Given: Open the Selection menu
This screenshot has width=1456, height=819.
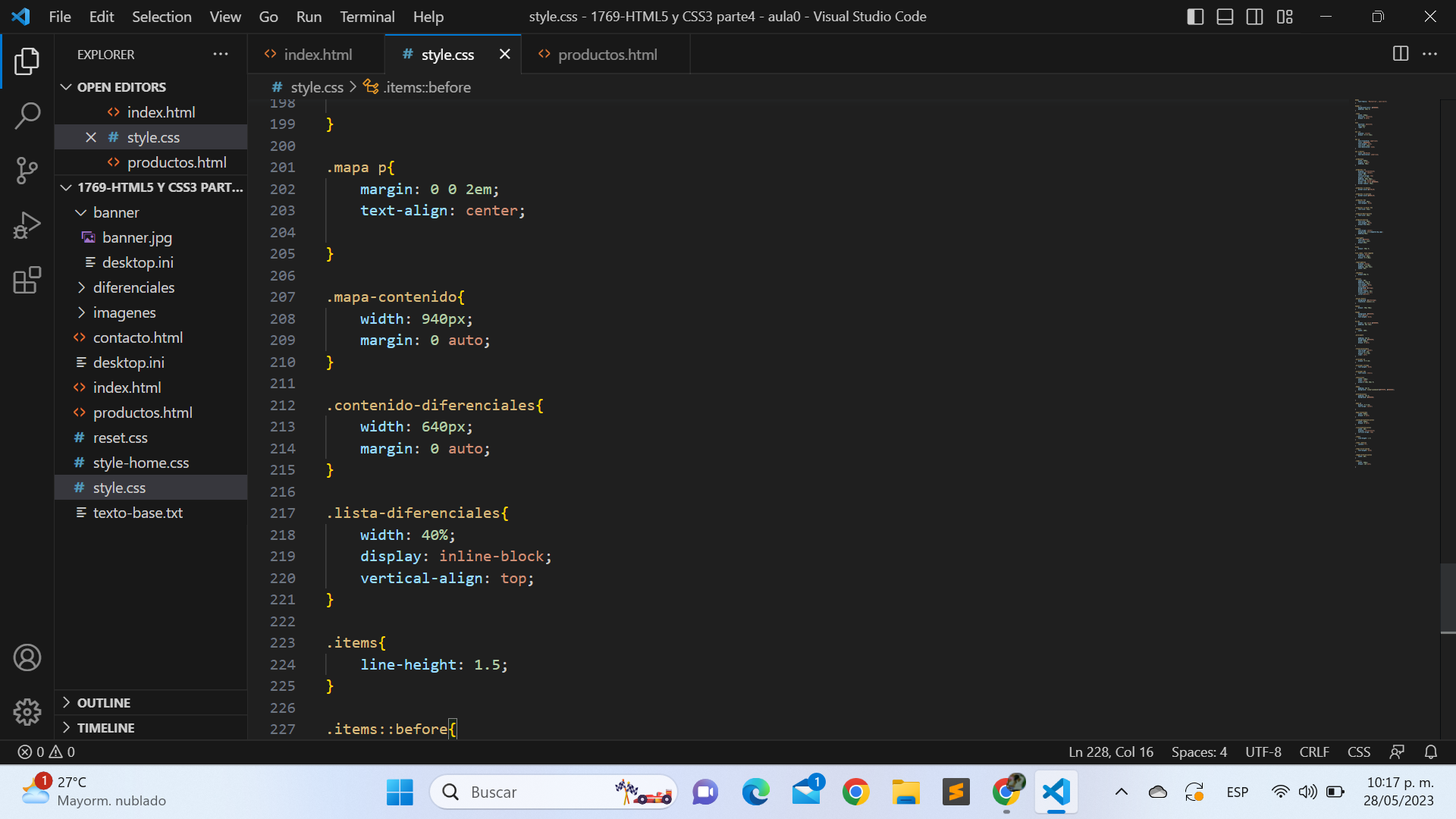Looking at the screenshot, I should (x=162, y=17).
